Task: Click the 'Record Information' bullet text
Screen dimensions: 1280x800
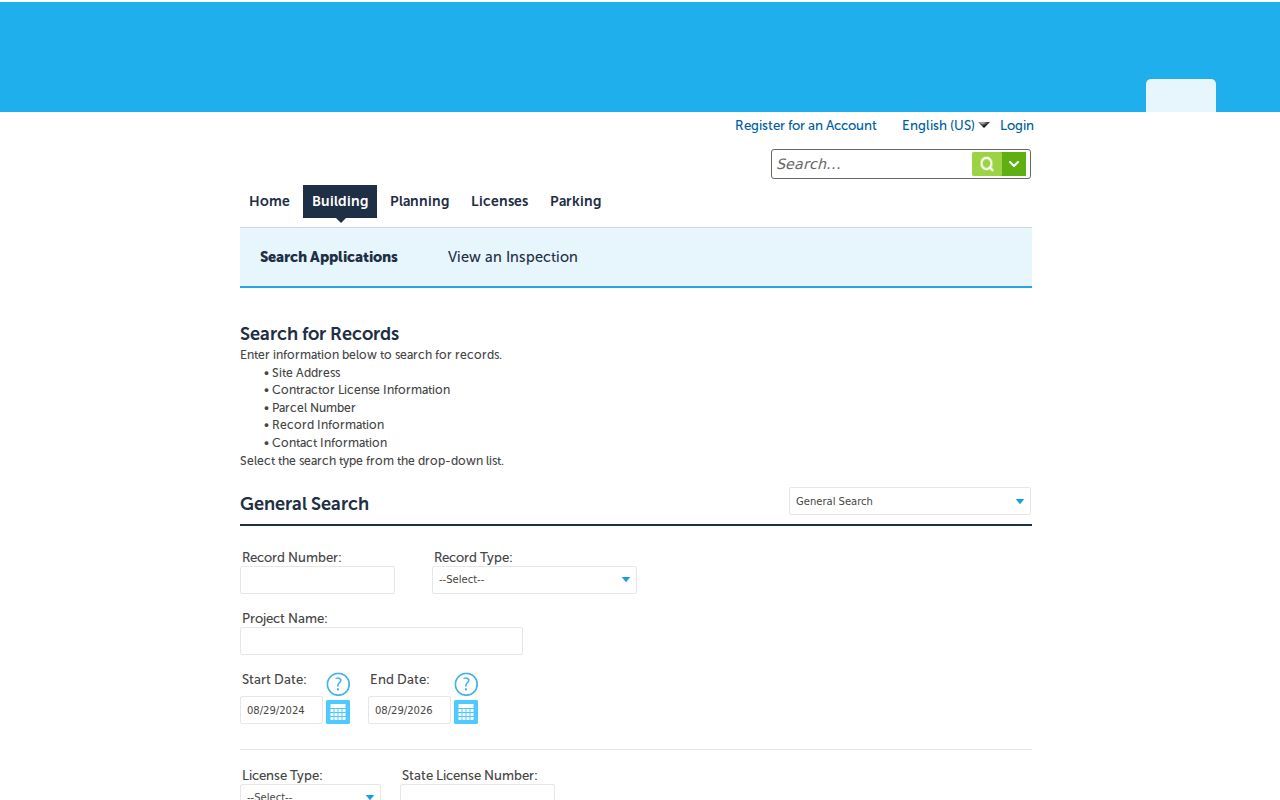Action: click(x=328, y=425)
